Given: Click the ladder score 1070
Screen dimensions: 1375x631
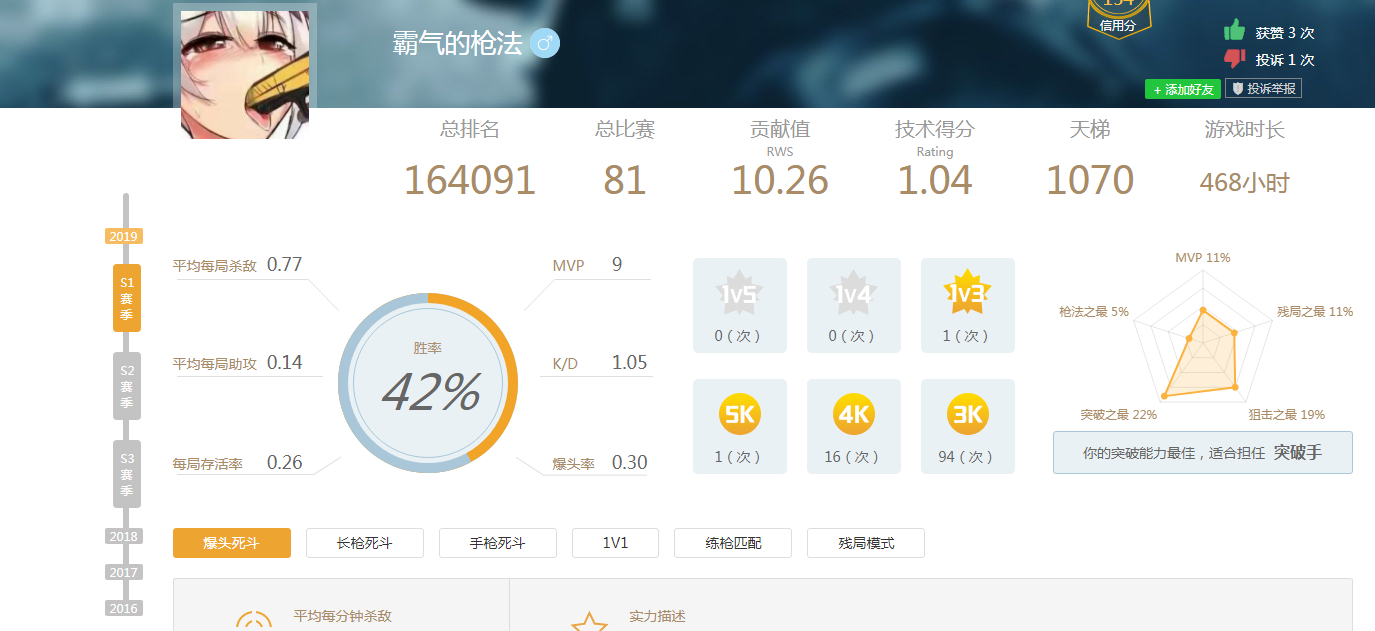Looking at the screenshot, I should coord(1090,180).
